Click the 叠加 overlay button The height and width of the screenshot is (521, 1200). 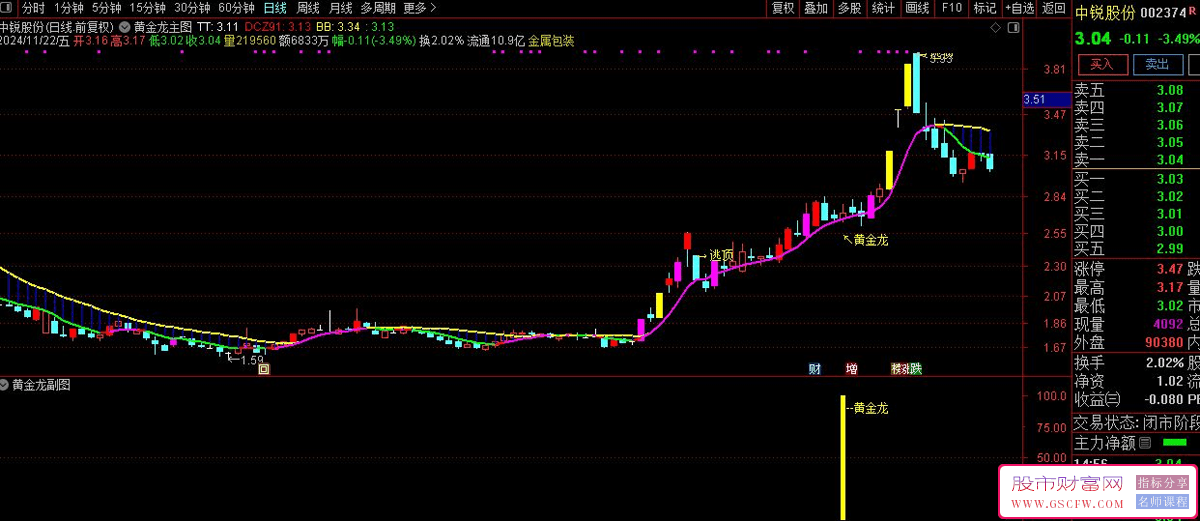coord(816,8)
